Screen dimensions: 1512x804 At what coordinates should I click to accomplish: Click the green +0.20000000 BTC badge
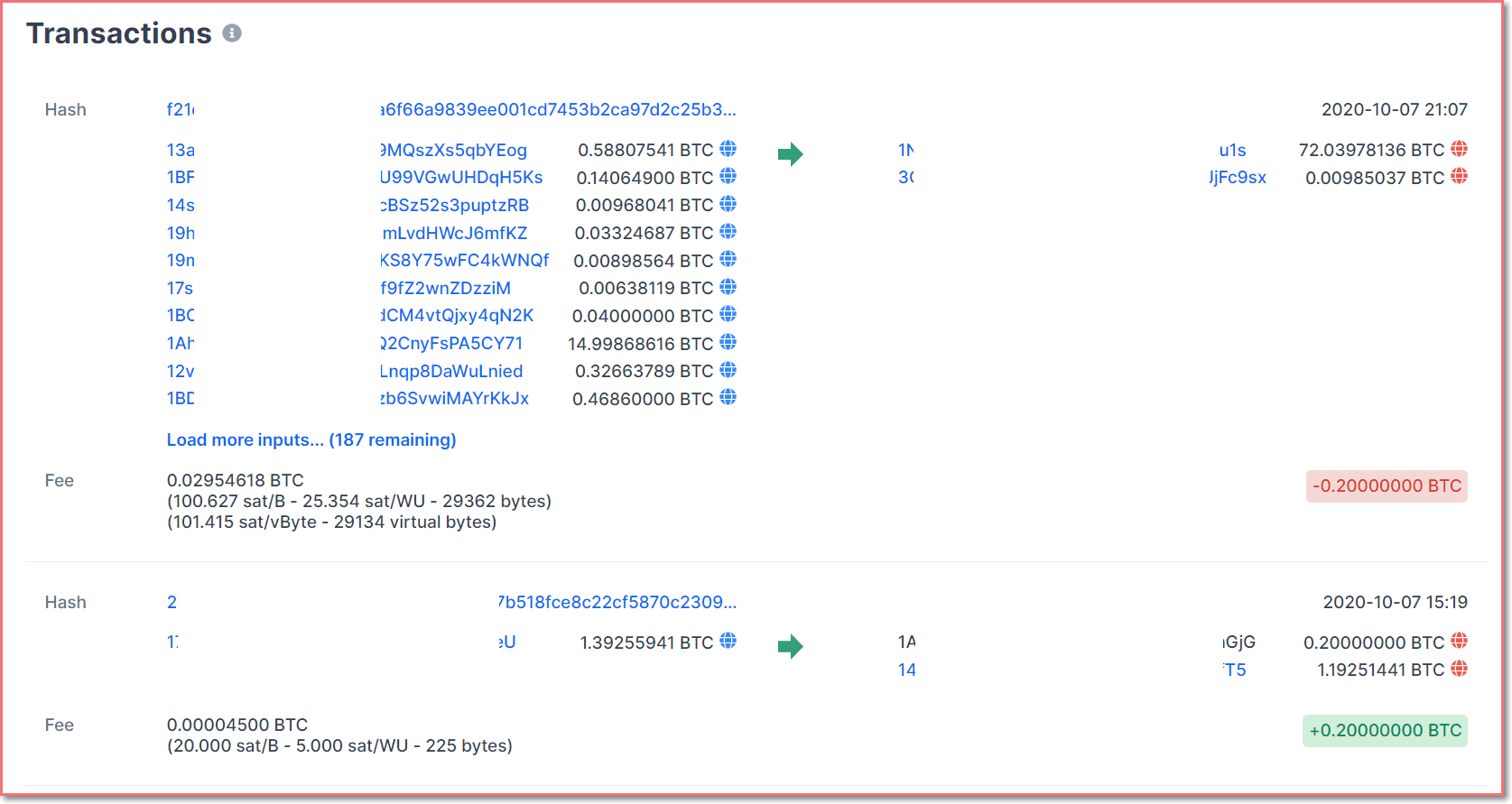click(x=1385, y=730)
